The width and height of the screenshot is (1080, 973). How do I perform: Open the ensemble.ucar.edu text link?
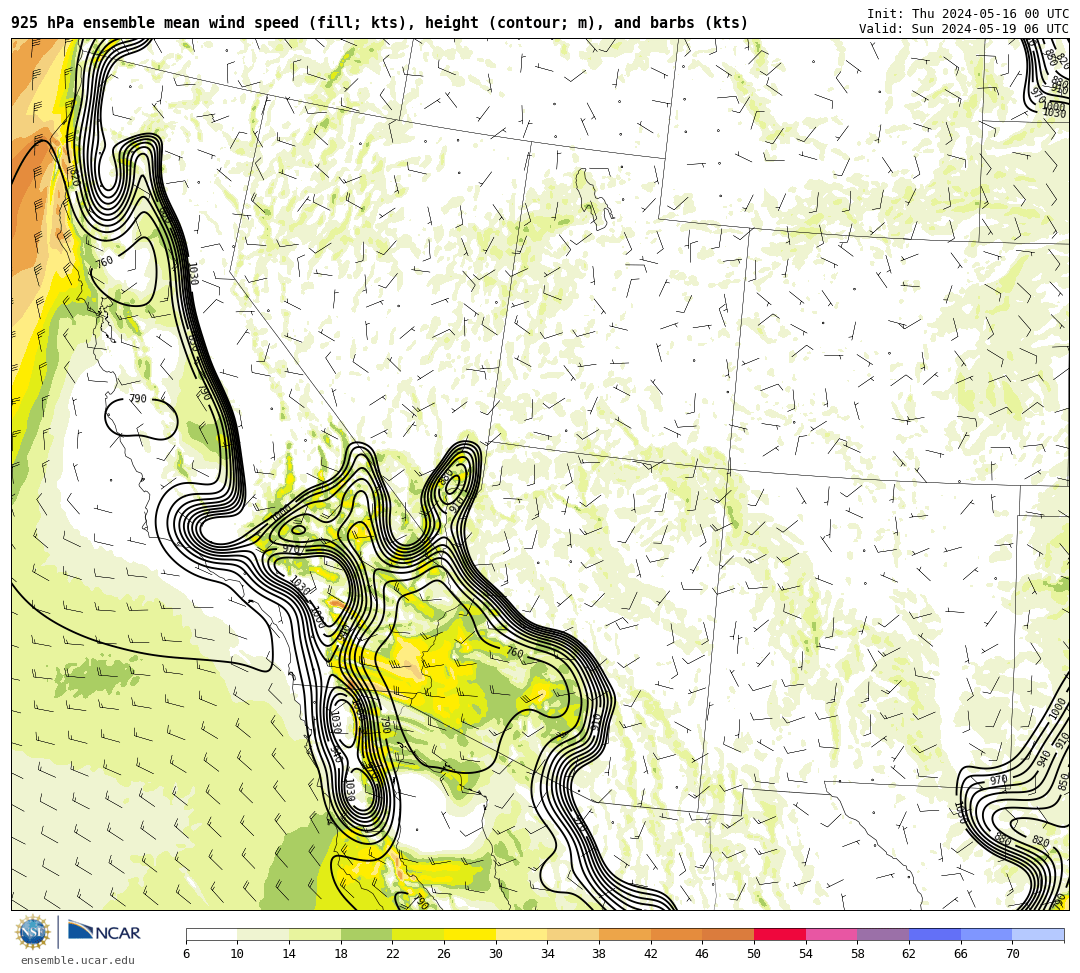pyautogui.click(x=78, y=960)
